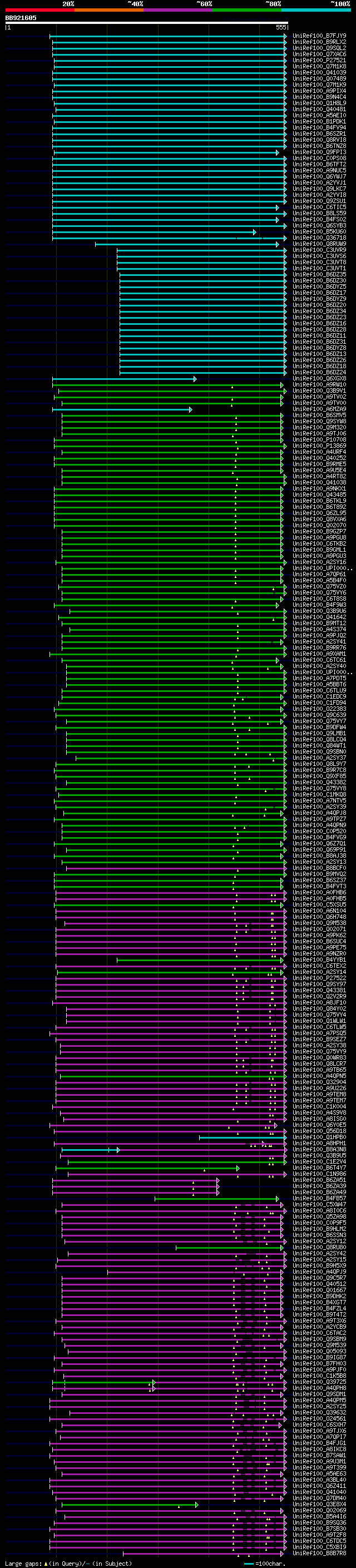Select the UniRef100_Q41039 label

pyautogui.click(x=319, y=72)
